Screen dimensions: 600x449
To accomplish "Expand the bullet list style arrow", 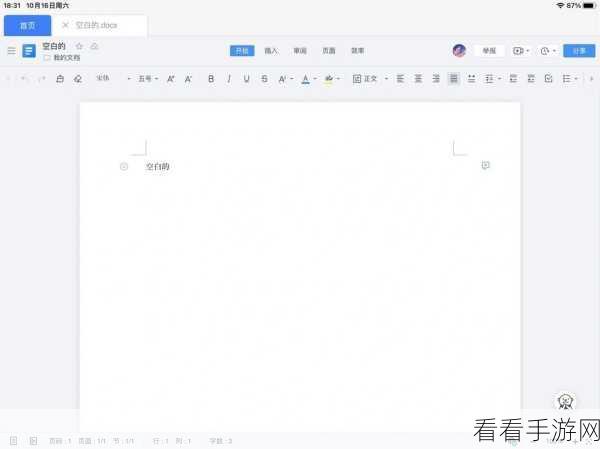I will (x=576, y=79).
